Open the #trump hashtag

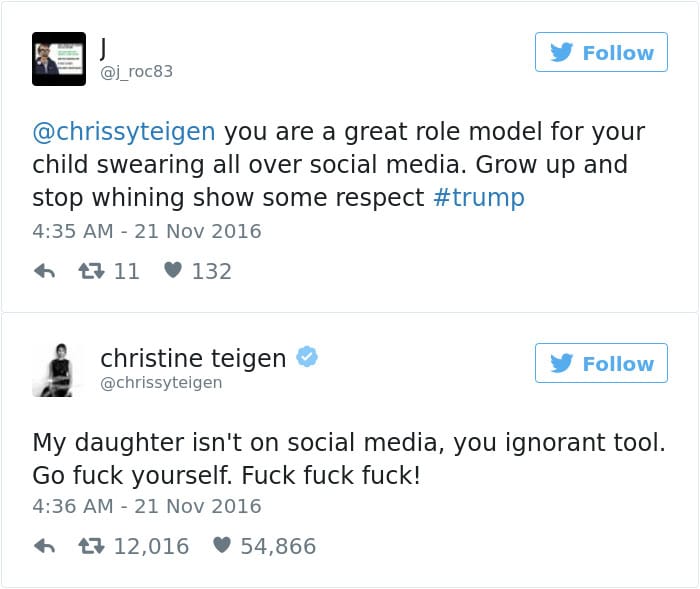[x=480, y=197]
